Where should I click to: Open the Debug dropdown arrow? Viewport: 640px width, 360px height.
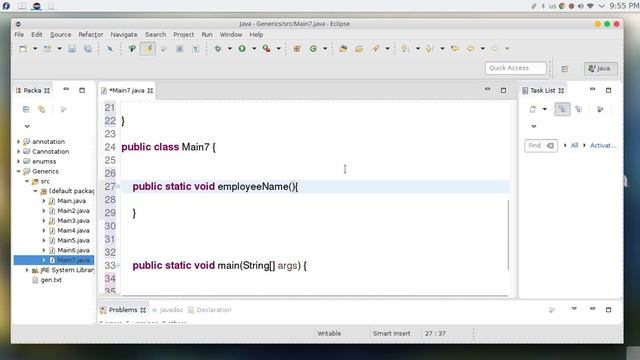[x=229, y=49]
